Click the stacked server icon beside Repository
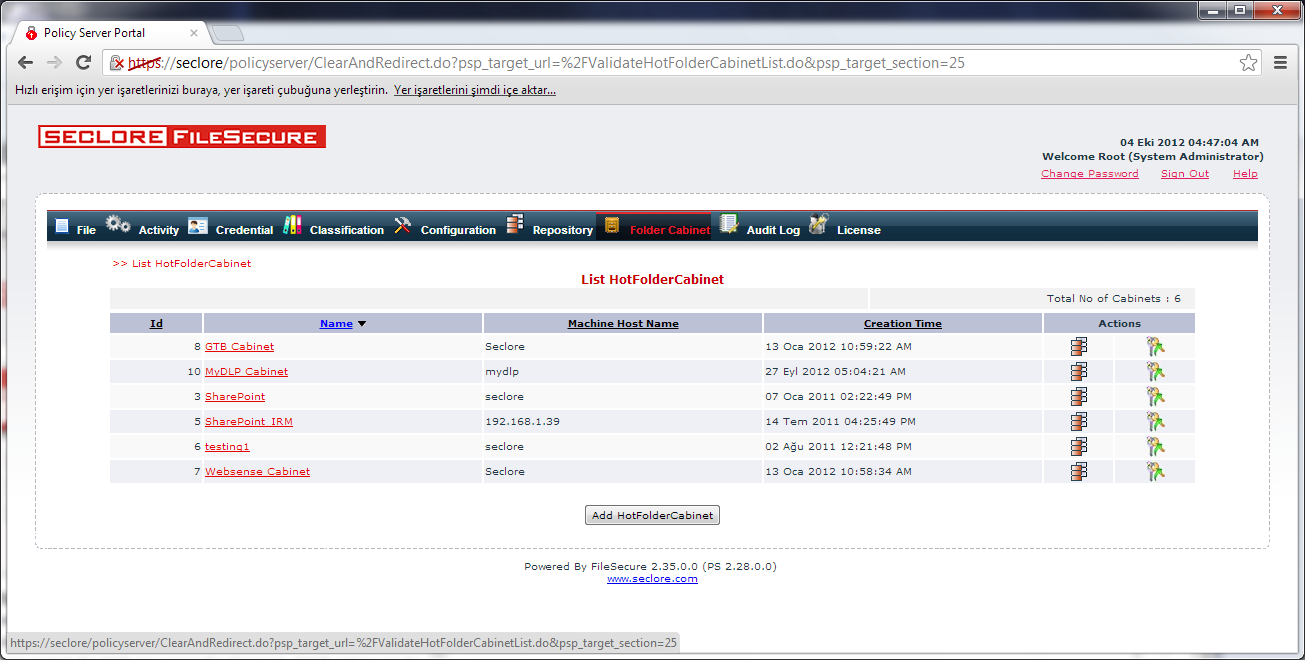 pyautogui.click(x=515, y=225)
